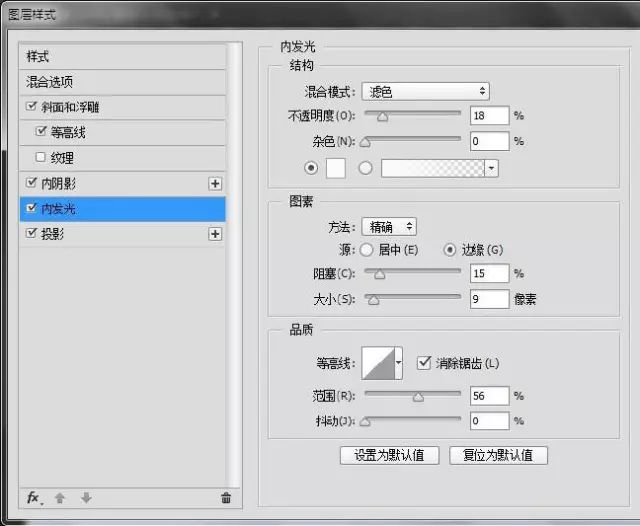This screenshot has height=526, width=640.
Task: Uncheck the 等高线 checkbox in the styles list
Action: (x=41, y=131)
